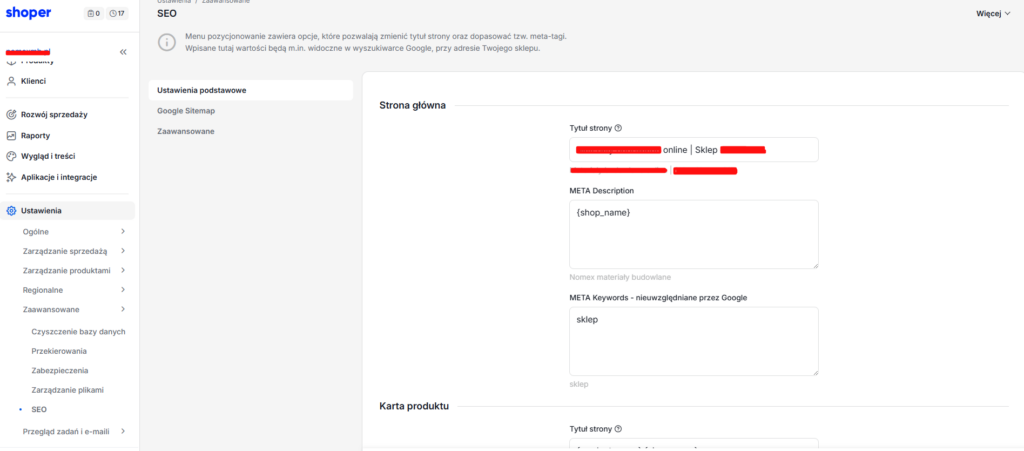Click the Rozwój sprzedaży target icon
The image size is (1024, 451).
coord(10,115)
